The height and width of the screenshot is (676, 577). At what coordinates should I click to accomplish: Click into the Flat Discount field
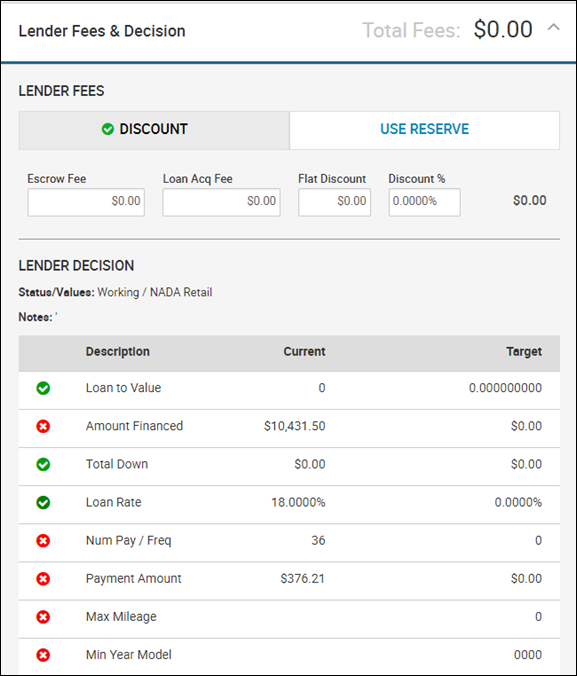[334, 202]
